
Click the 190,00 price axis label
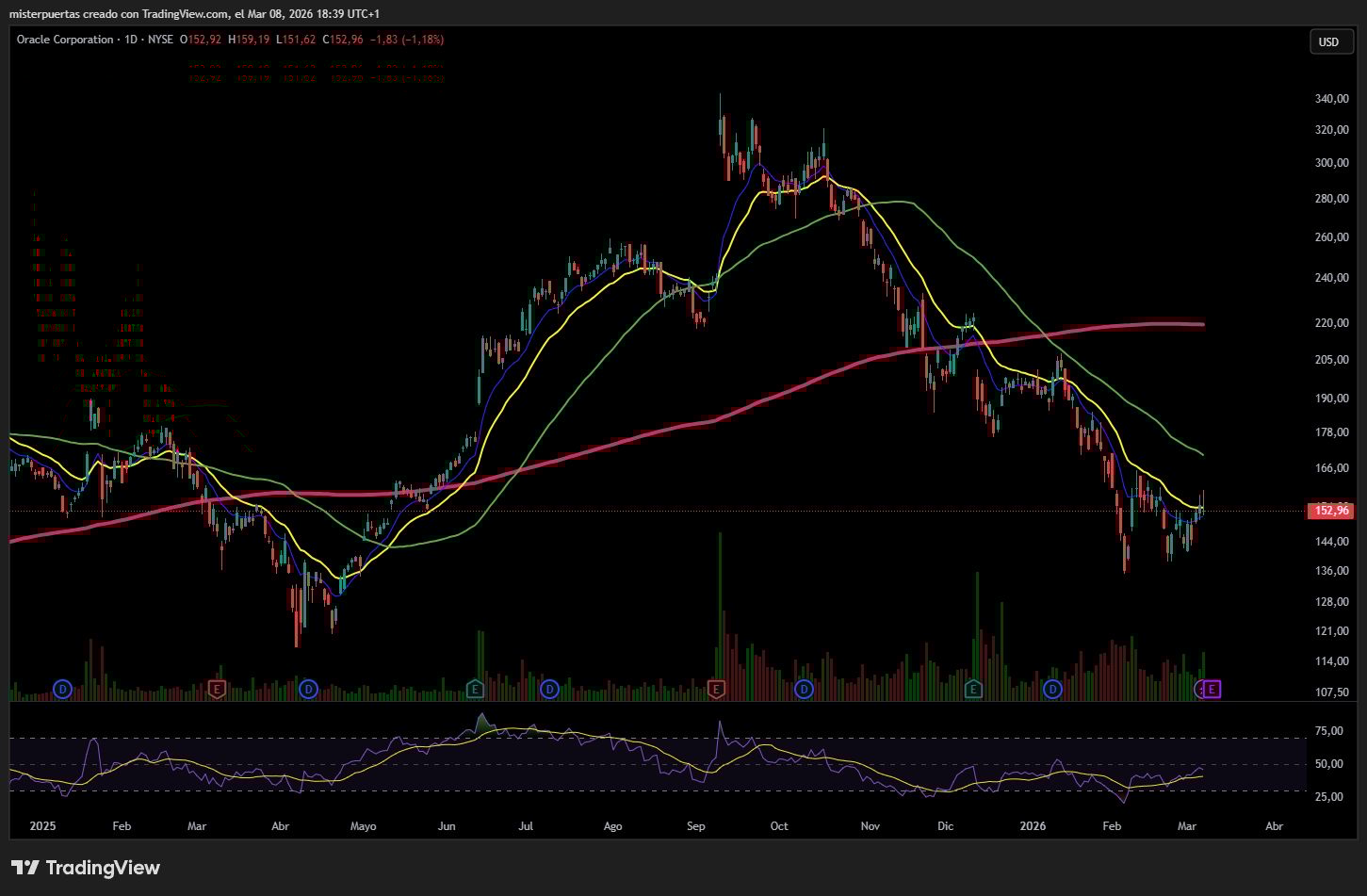[x=1331, y=399]
